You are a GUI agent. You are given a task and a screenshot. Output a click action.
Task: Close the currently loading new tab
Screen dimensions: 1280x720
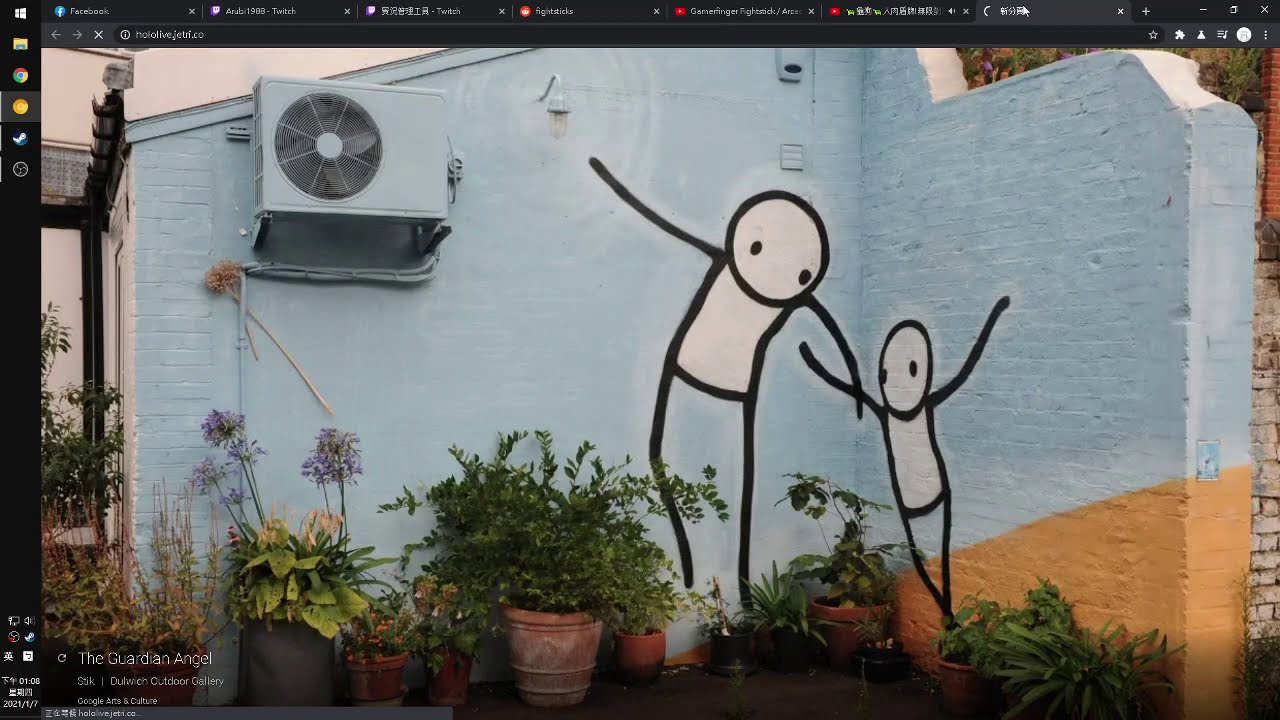pos(1120,11)
